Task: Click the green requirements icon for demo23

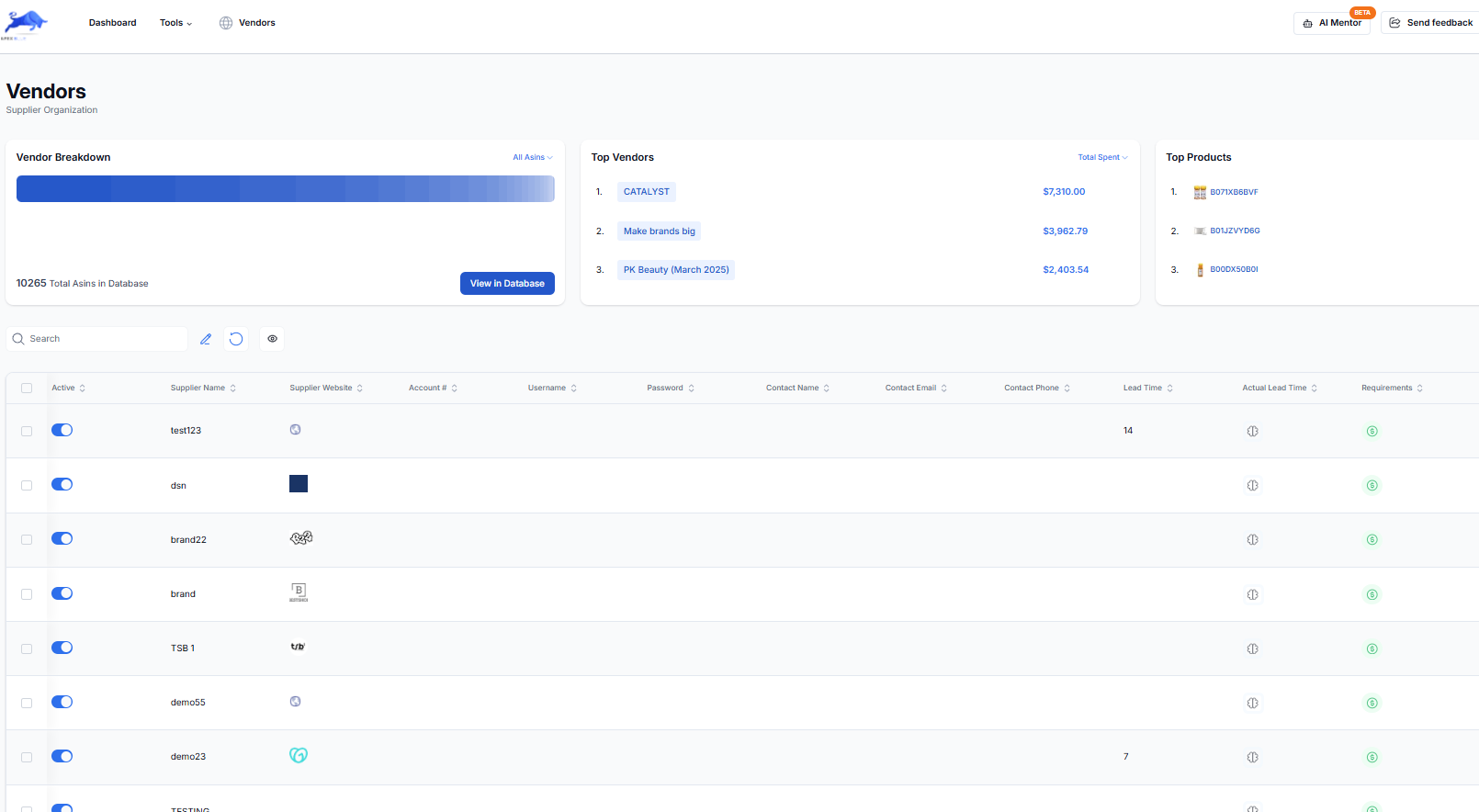Action: 1372,757
